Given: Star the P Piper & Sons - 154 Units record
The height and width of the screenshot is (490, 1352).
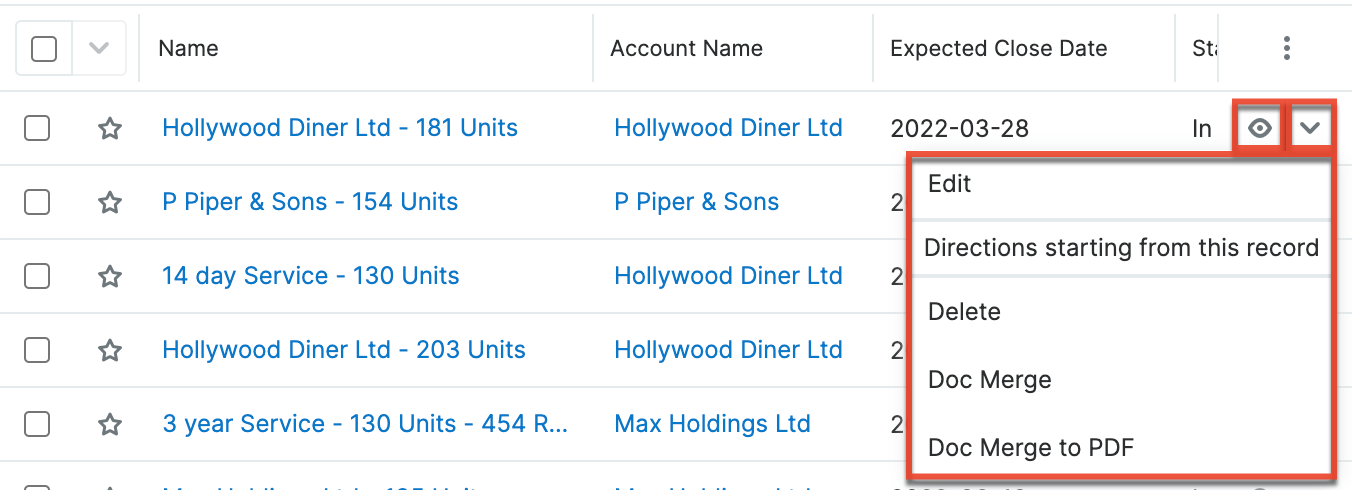Looking at the screenshot, I should click(x=110, y=202).
